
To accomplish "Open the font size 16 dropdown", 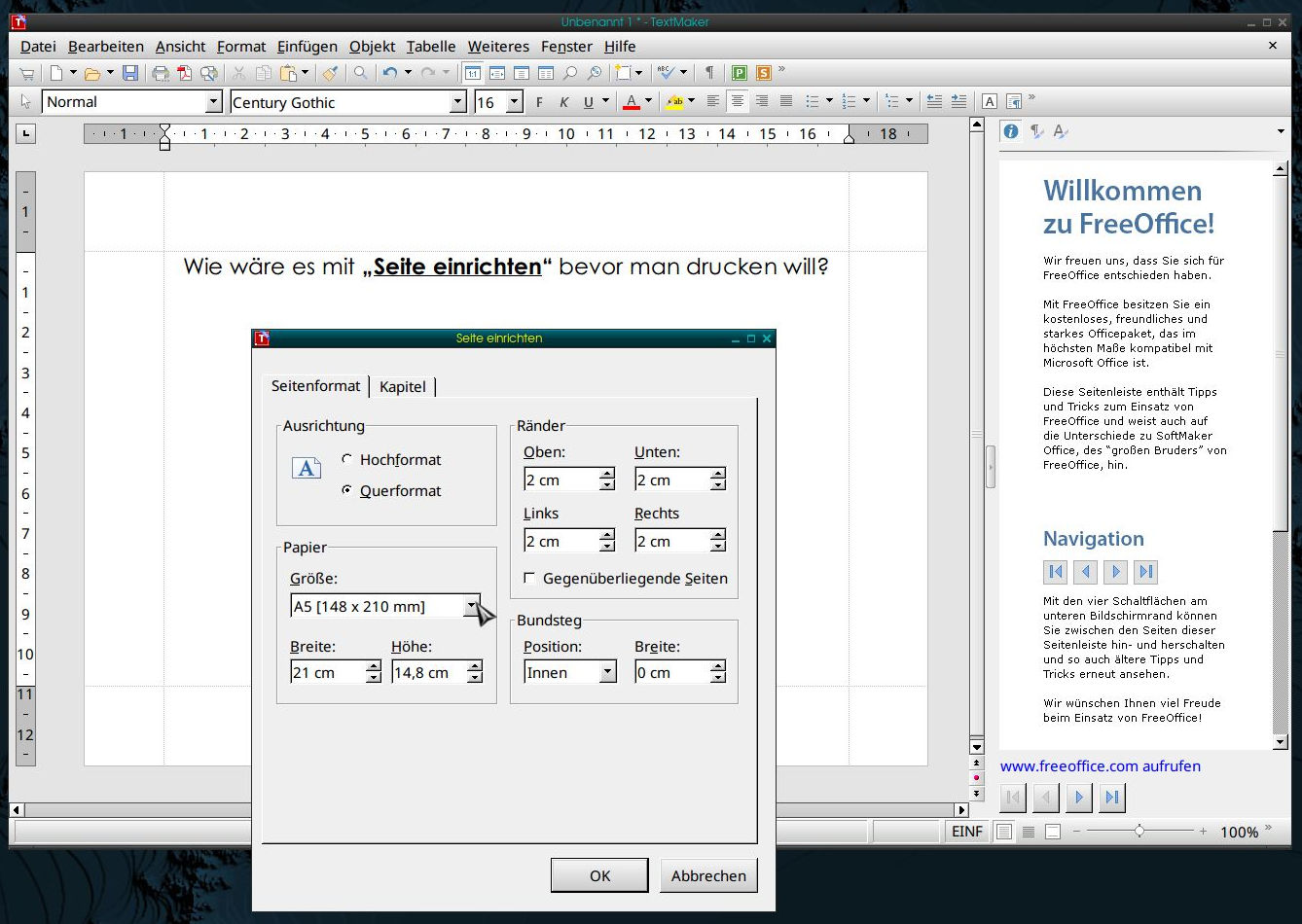I will (x=514, y=102).
